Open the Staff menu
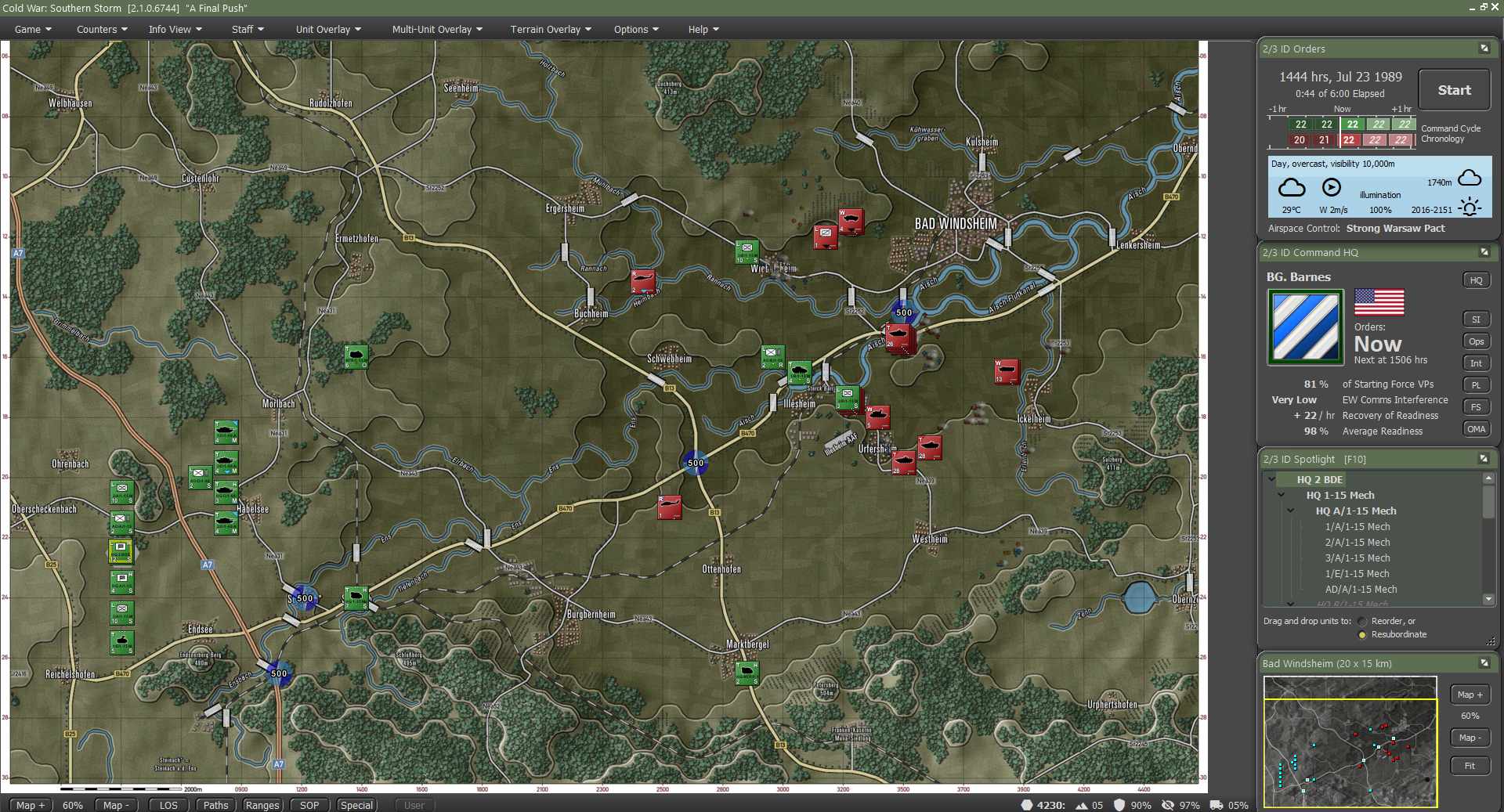 248,29
